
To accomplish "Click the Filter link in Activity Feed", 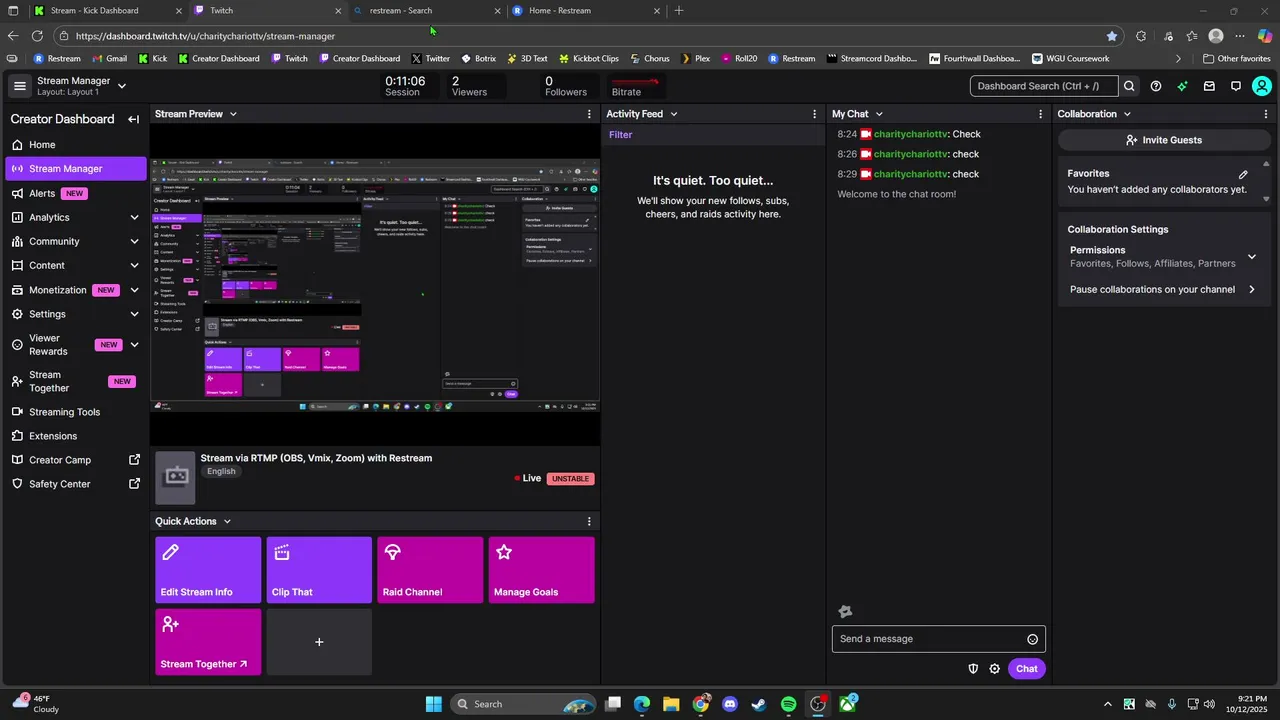I will (620, 135).
